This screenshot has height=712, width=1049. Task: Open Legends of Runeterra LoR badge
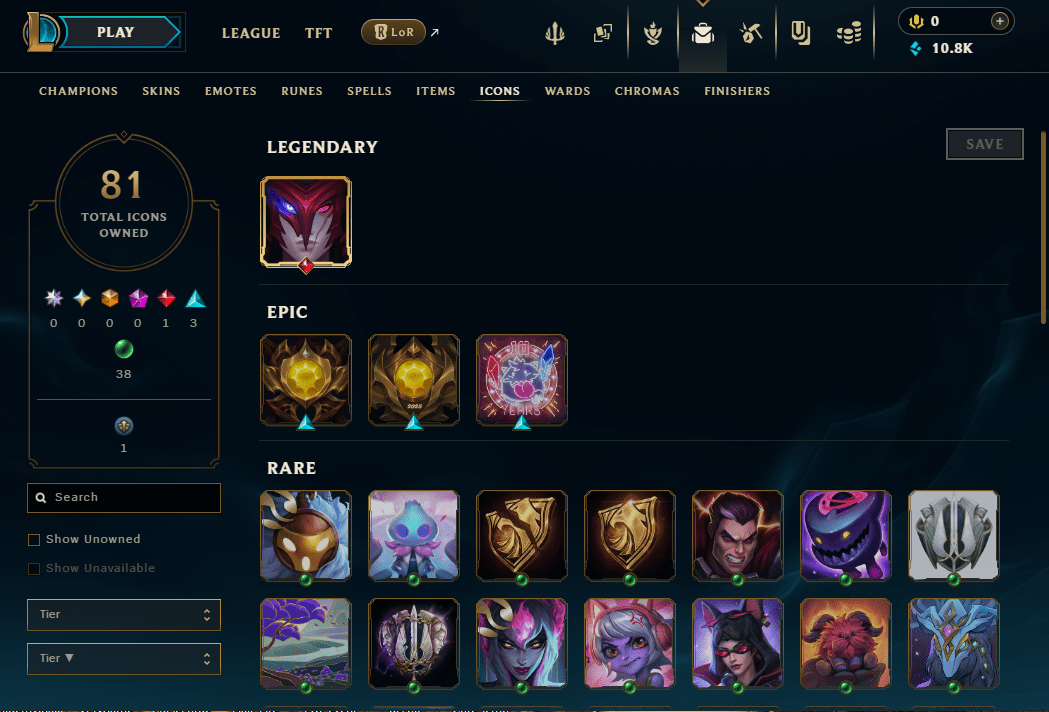click(x=393, y=32)
